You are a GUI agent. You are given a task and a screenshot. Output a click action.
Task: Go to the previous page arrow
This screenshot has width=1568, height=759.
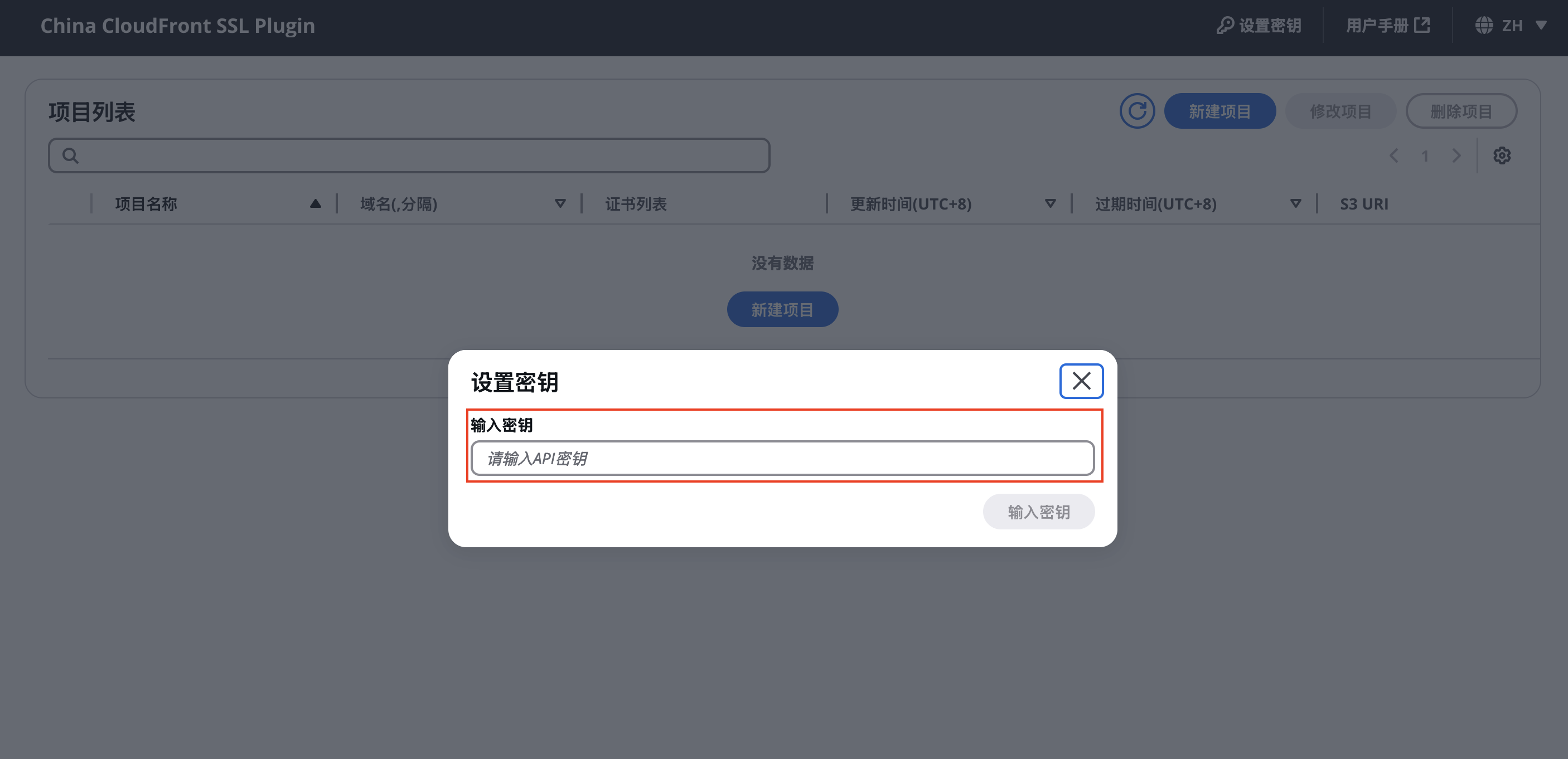(x=1394, y=155)
